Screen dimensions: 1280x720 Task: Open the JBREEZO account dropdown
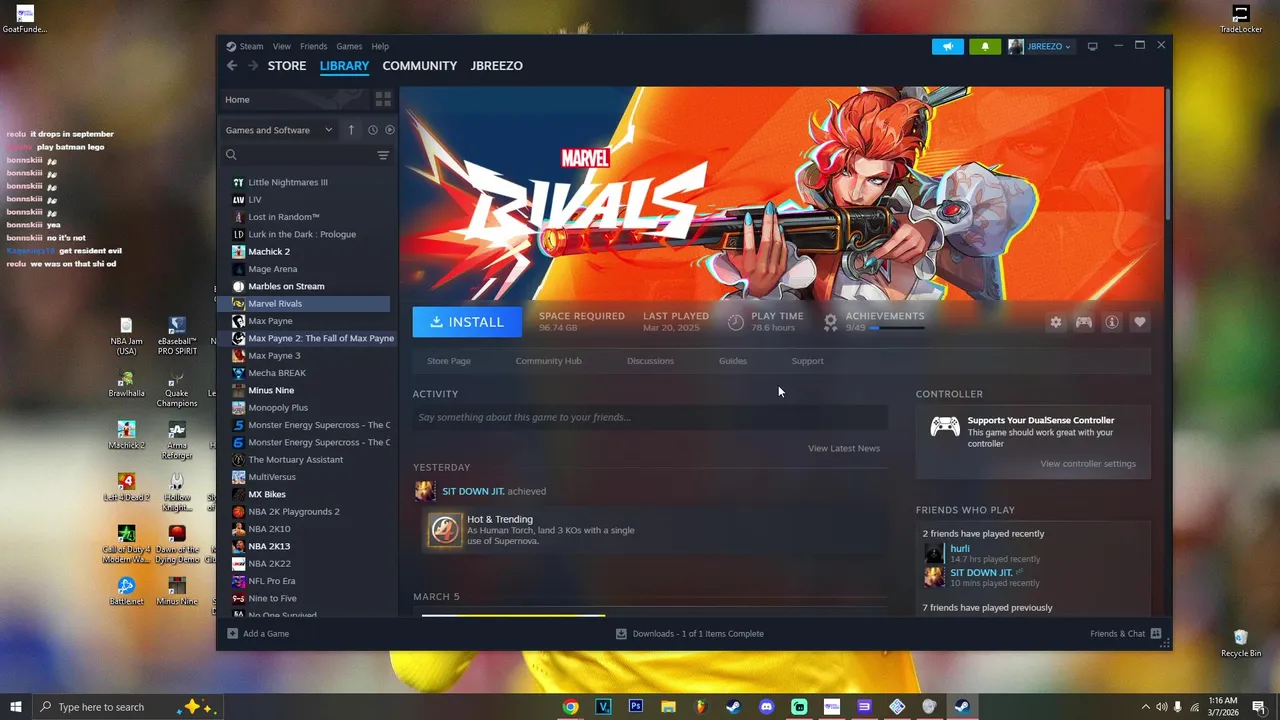pyautogui.click(x=1041, y=46)
